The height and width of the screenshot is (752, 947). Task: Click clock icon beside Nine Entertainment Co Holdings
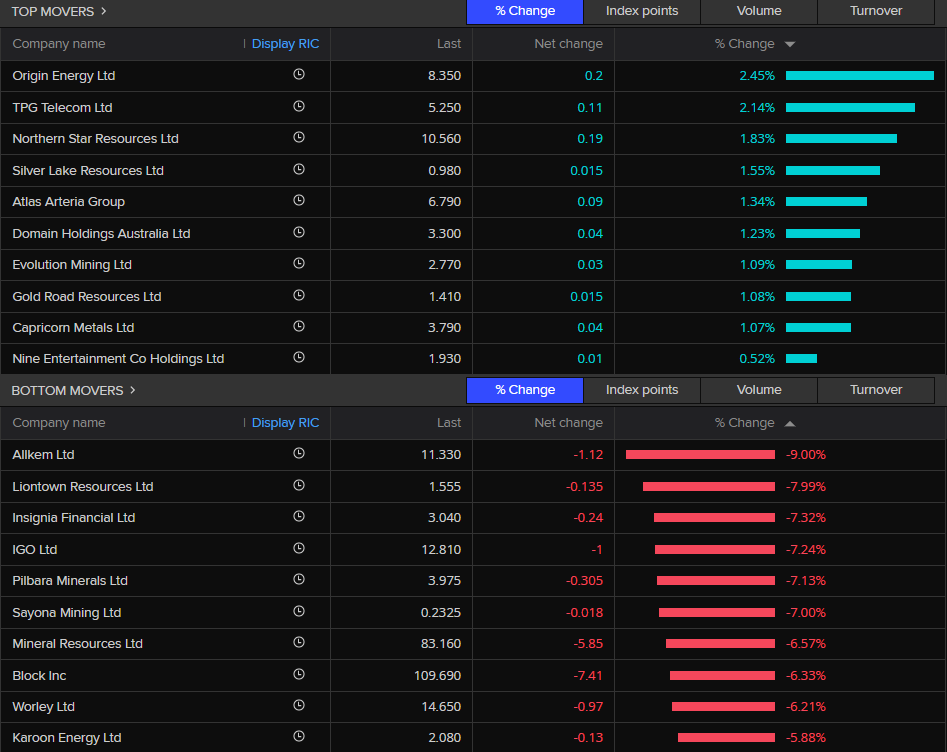[x=299, y=357]
